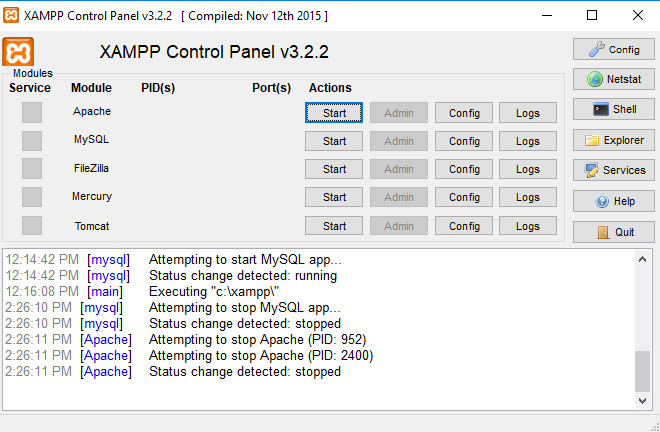Open Config with the wrench icon
The width and height of the screenshot is (660, 432).
614,50
